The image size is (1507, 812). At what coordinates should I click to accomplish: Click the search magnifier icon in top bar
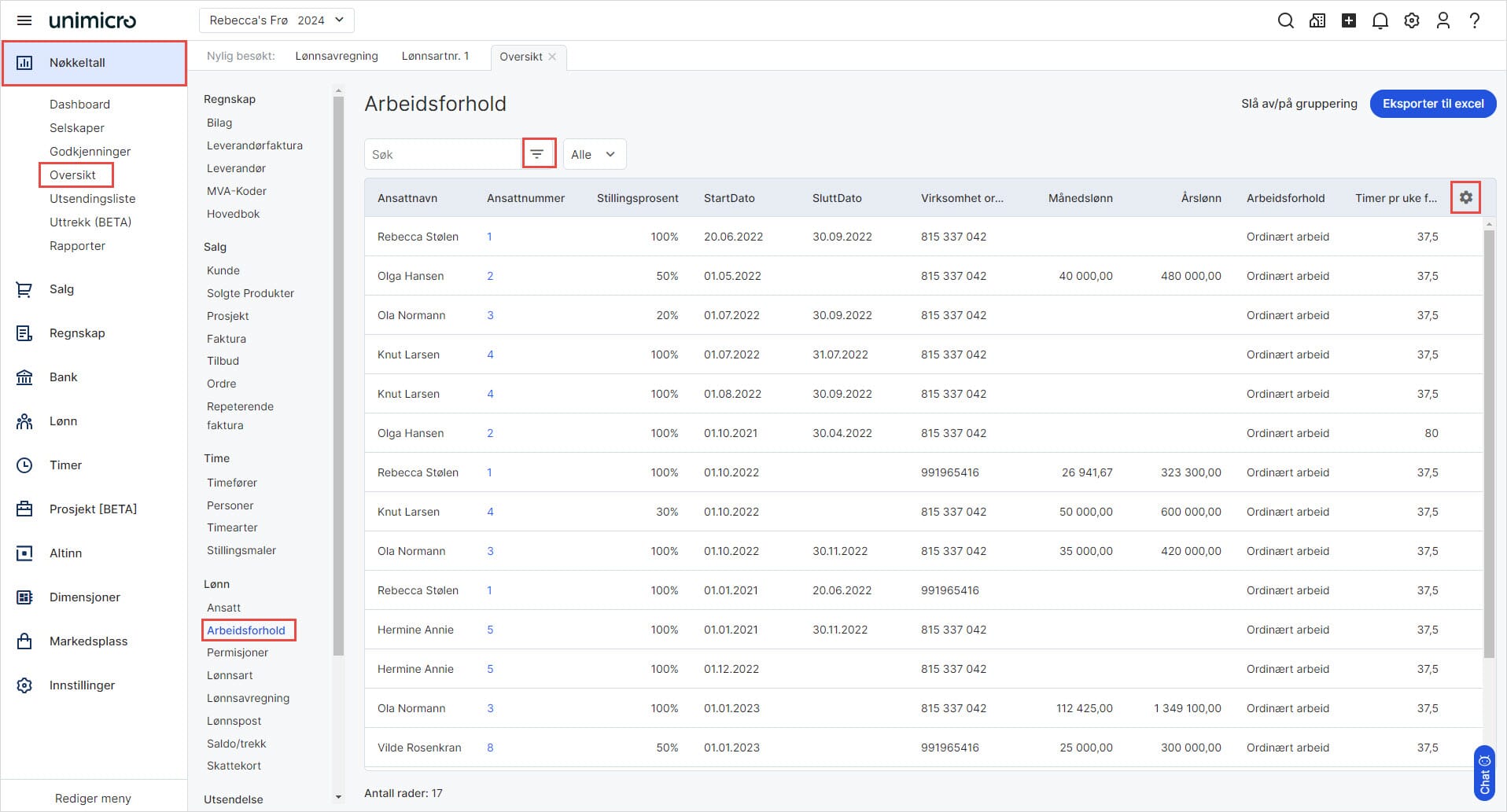point(1285,20)
